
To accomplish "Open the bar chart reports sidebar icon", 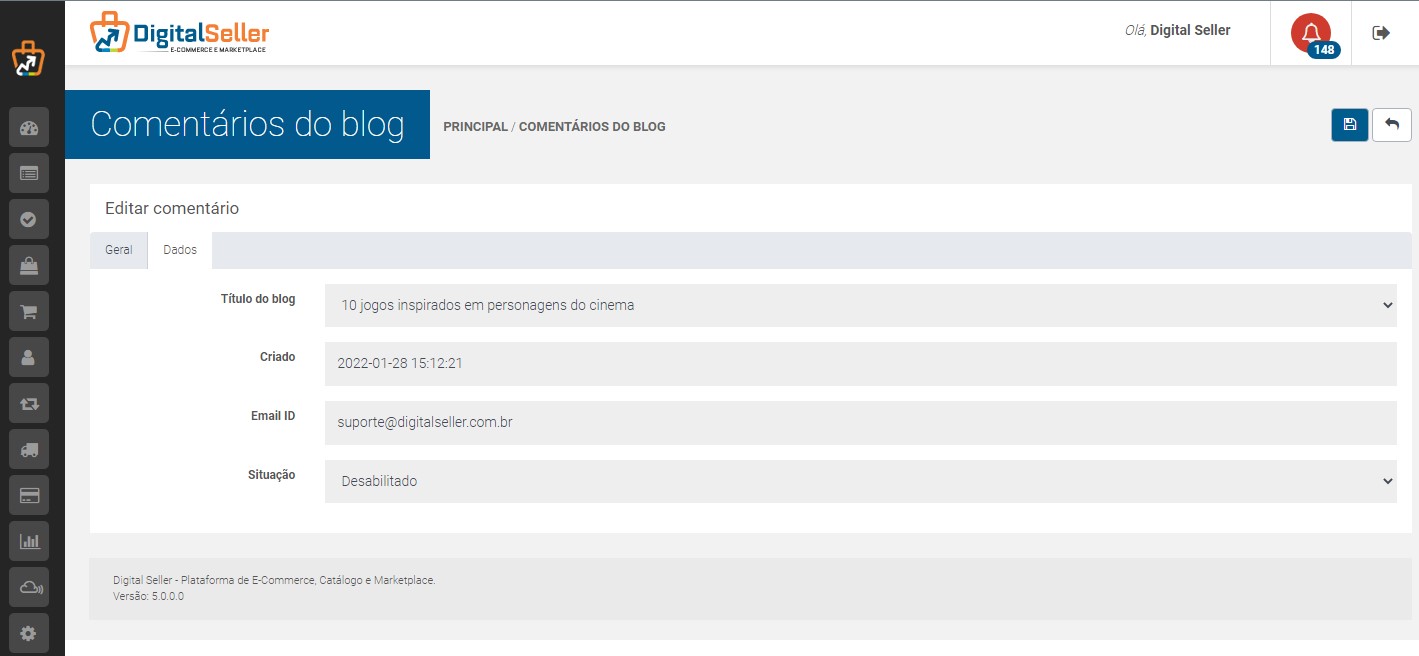I will [29, 541].
